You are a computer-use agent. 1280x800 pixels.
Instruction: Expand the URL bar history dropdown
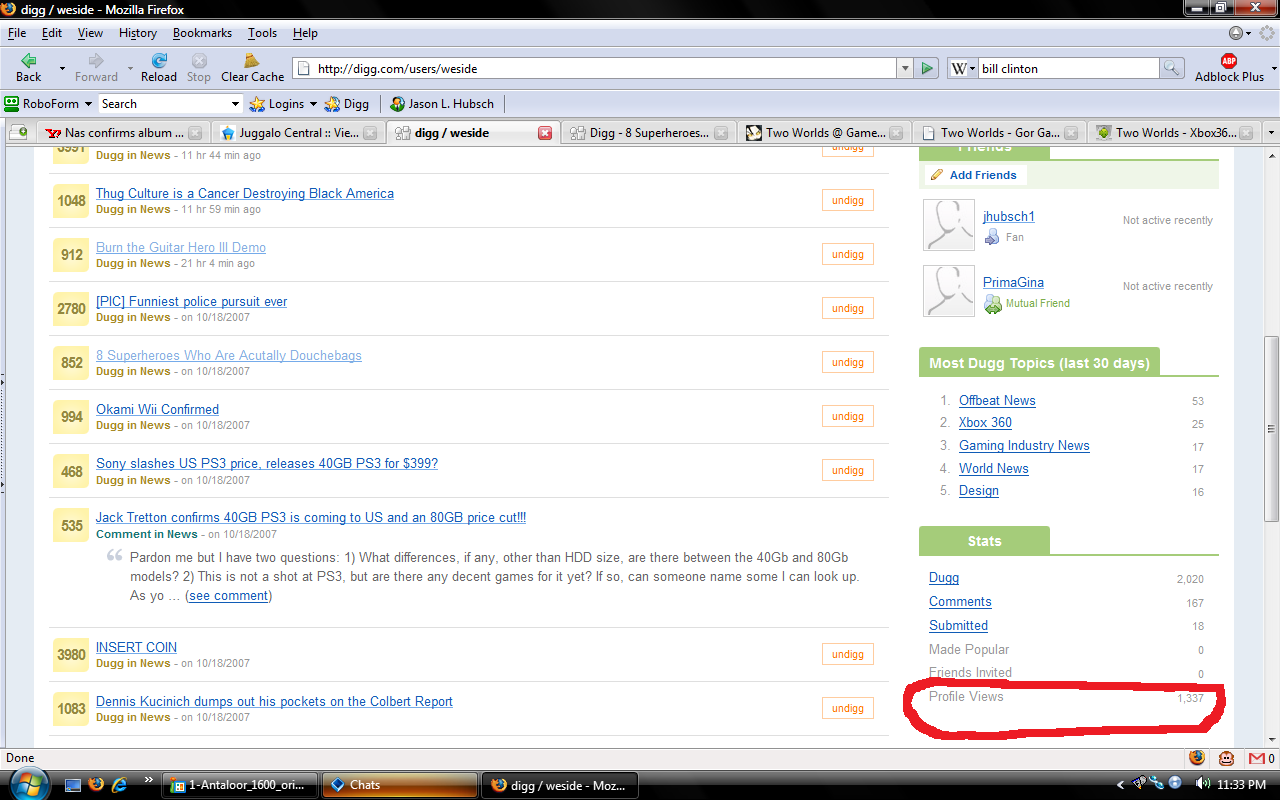coord(905,69)
